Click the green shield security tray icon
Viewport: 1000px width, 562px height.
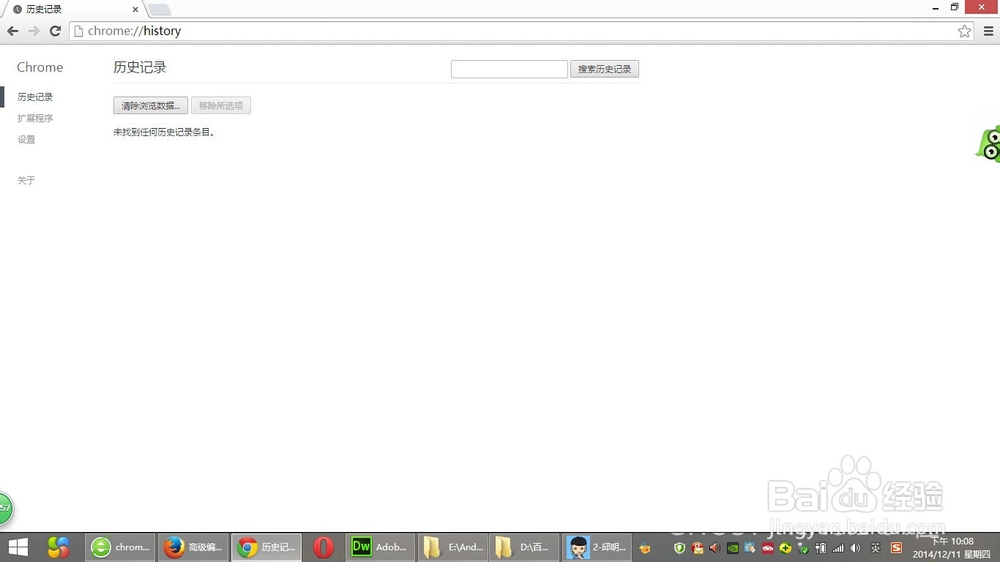pos(679,548)
